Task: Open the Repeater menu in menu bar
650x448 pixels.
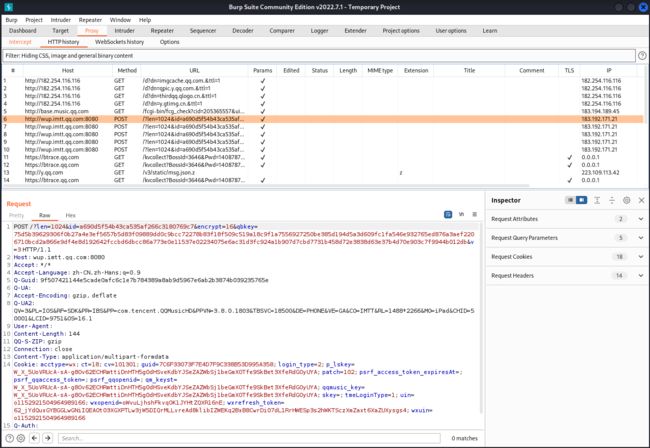Action: tap(90, 20)
